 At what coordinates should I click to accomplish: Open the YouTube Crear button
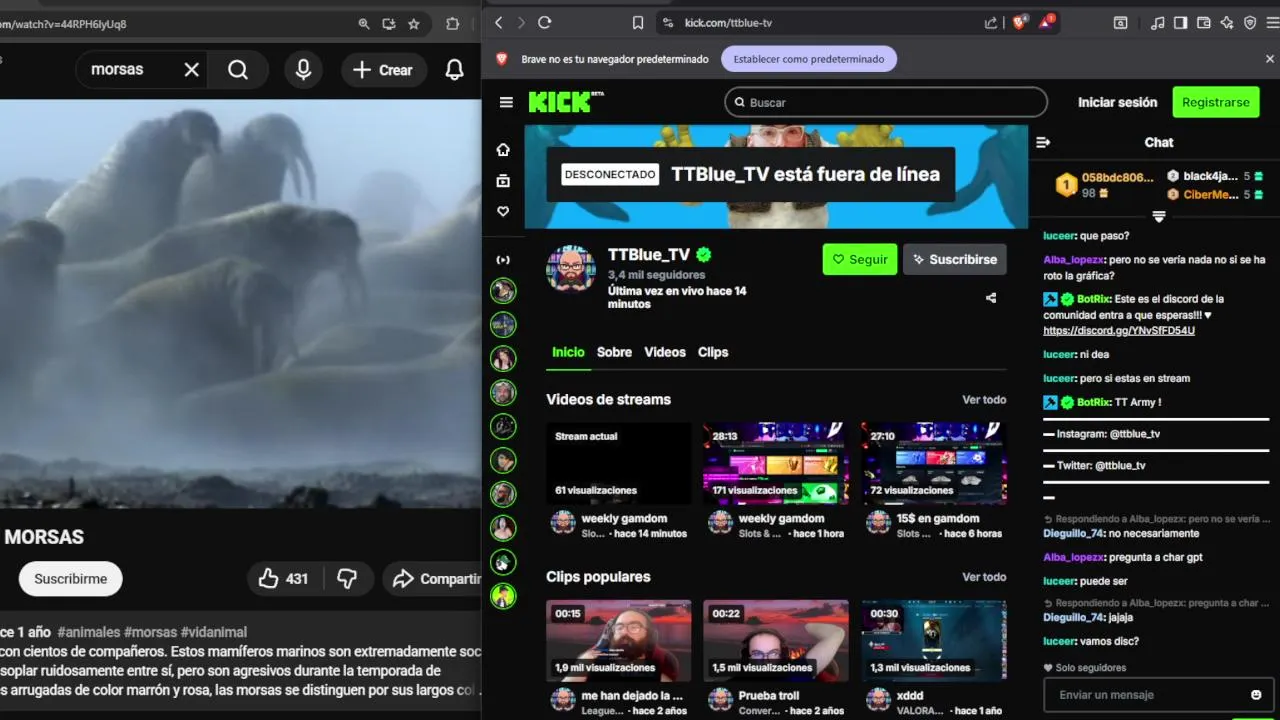pos(383,70)
